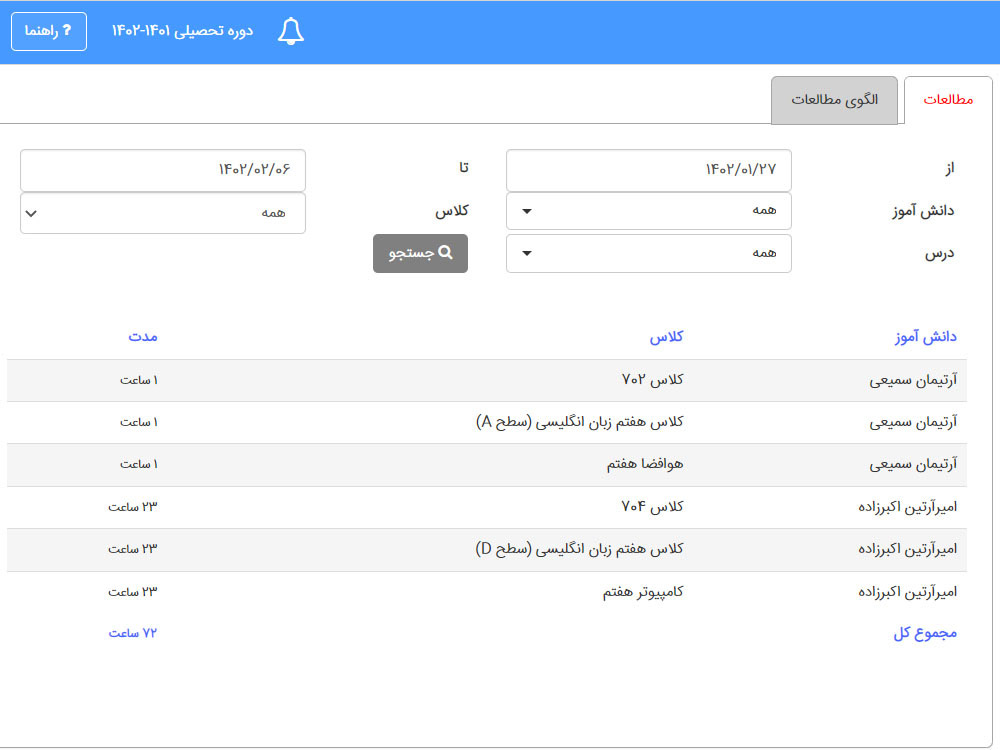Screen dimensions: 1000x750
Task: Switch to the مطالعات tab
Action: click(x=948, y=99)
